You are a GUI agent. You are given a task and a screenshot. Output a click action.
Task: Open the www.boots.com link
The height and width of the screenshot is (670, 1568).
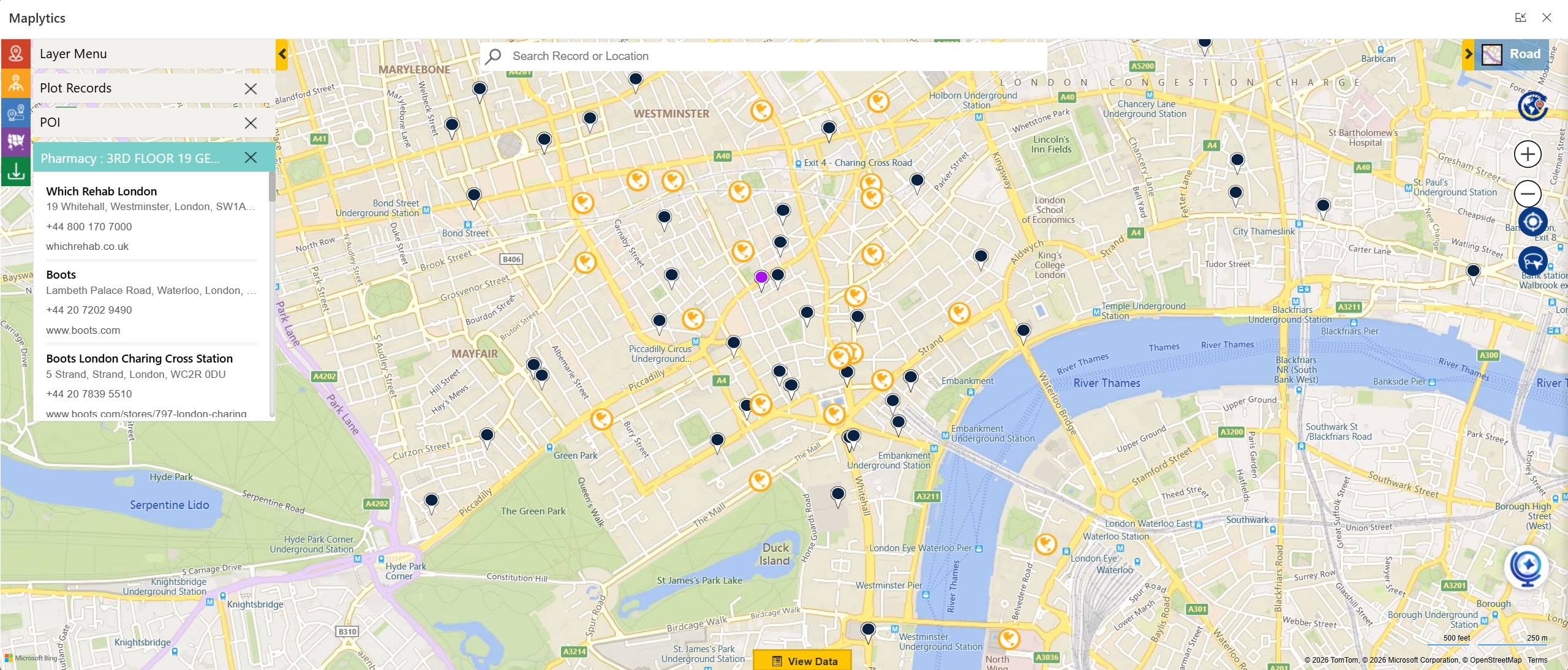coord(83,330)
